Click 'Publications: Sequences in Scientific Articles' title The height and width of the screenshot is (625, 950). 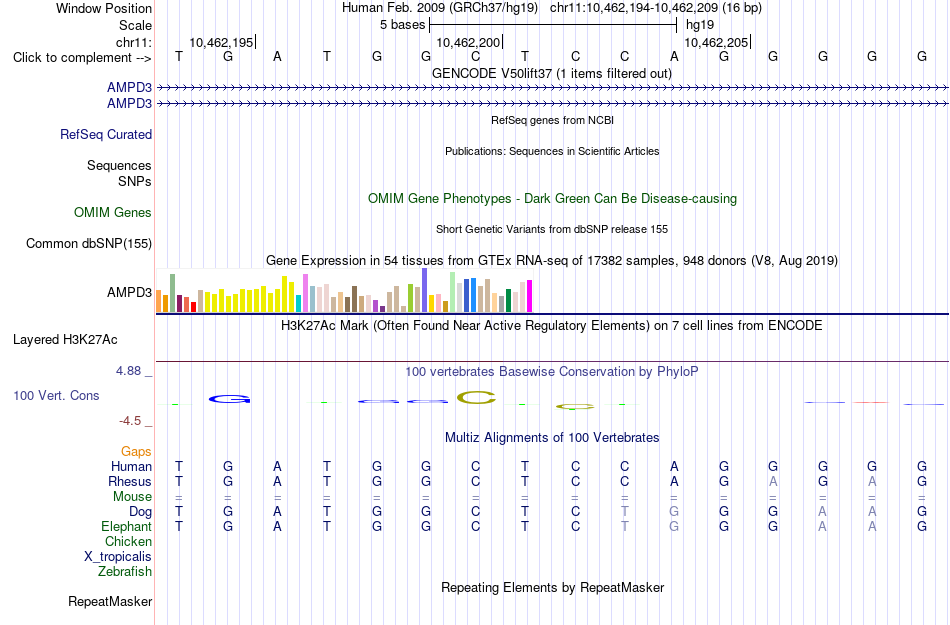click(x=552, y=151)
